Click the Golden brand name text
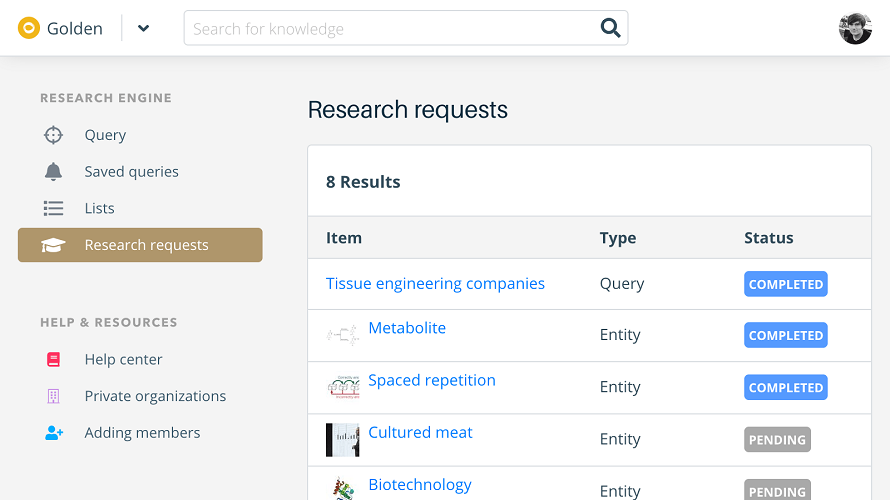This screenshot has width=890, height=500. coord(75,28)
